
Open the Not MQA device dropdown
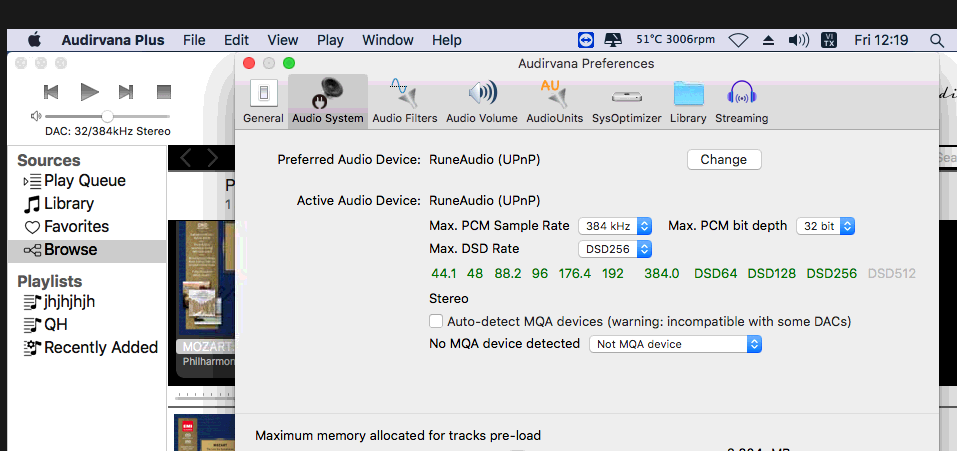676,344
